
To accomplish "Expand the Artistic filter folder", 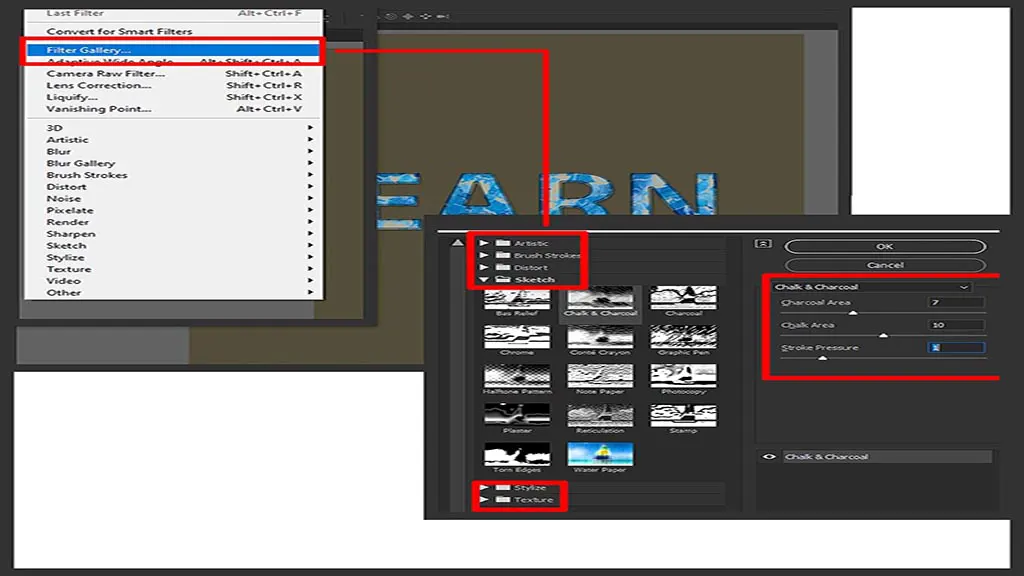I will (x=484, y=243).
